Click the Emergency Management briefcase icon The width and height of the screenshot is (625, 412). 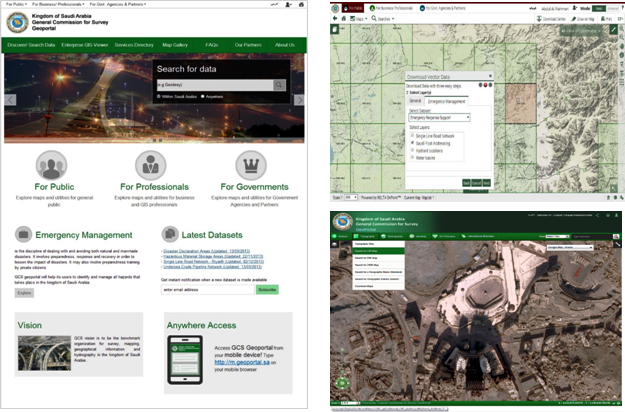pyautogui.click(x=23, y=234)
